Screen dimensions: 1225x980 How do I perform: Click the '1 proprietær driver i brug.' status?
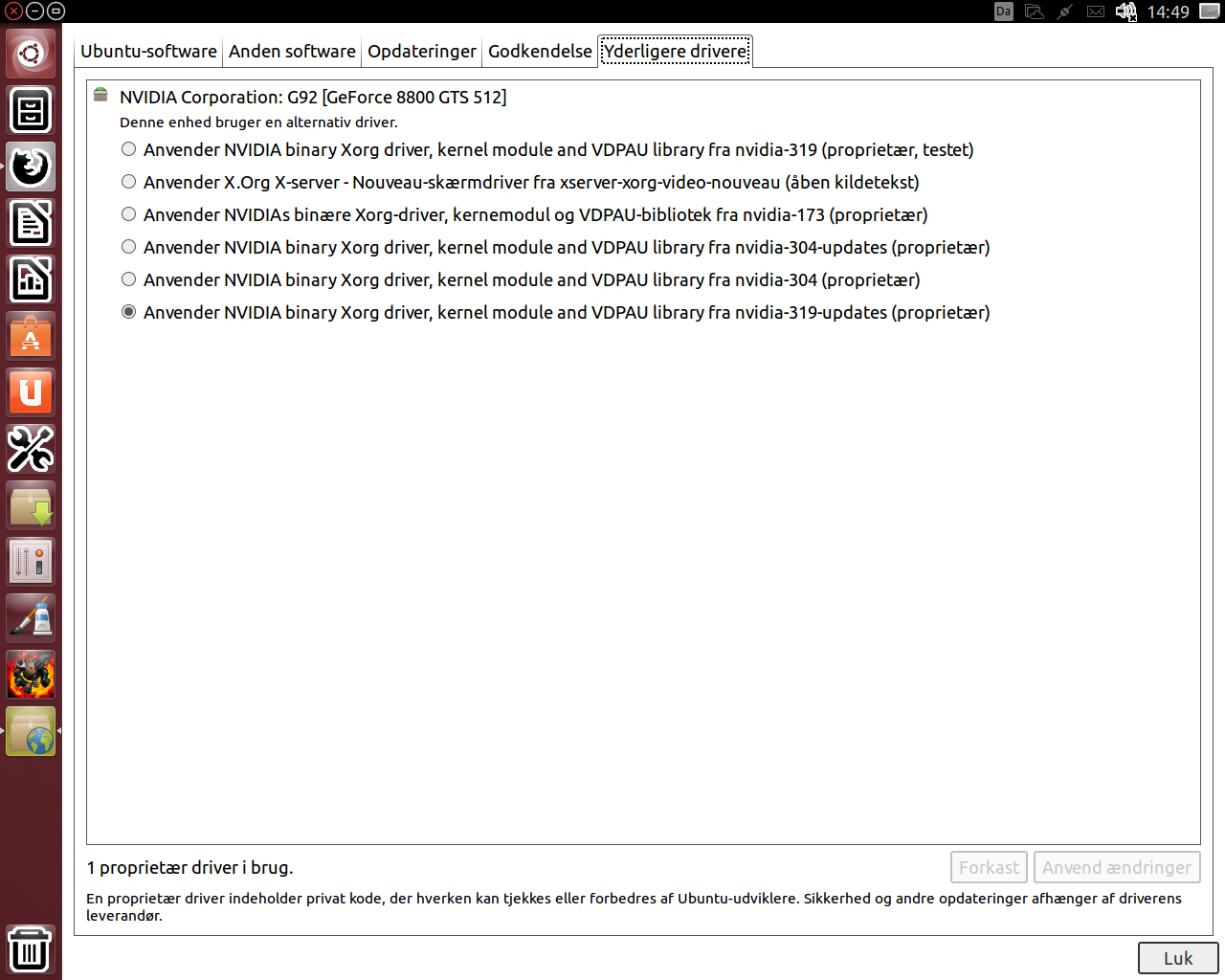coord(189,867)
